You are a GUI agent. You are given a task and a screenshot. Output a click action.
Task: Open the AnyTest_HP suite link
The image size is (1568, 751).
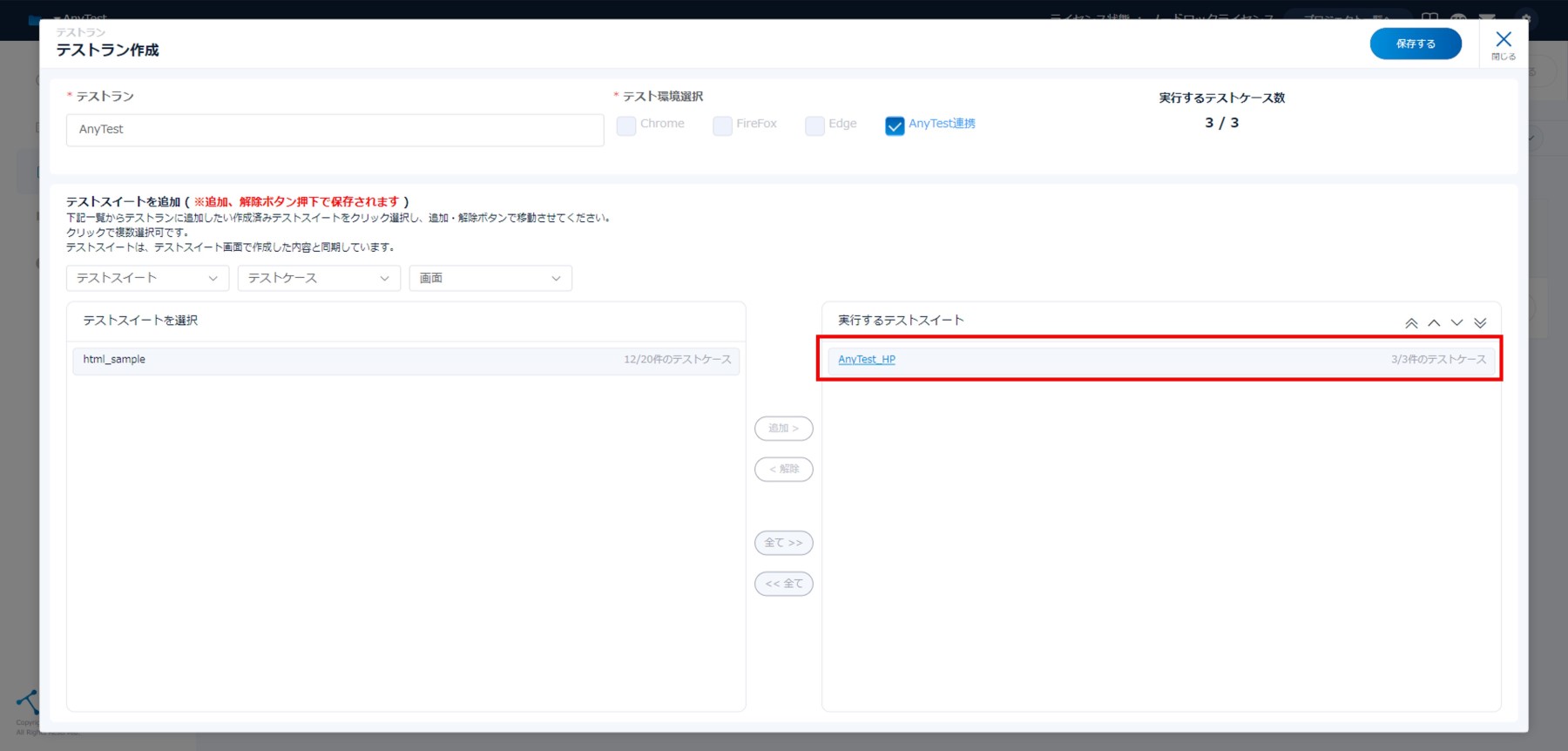tap(867, 360)
